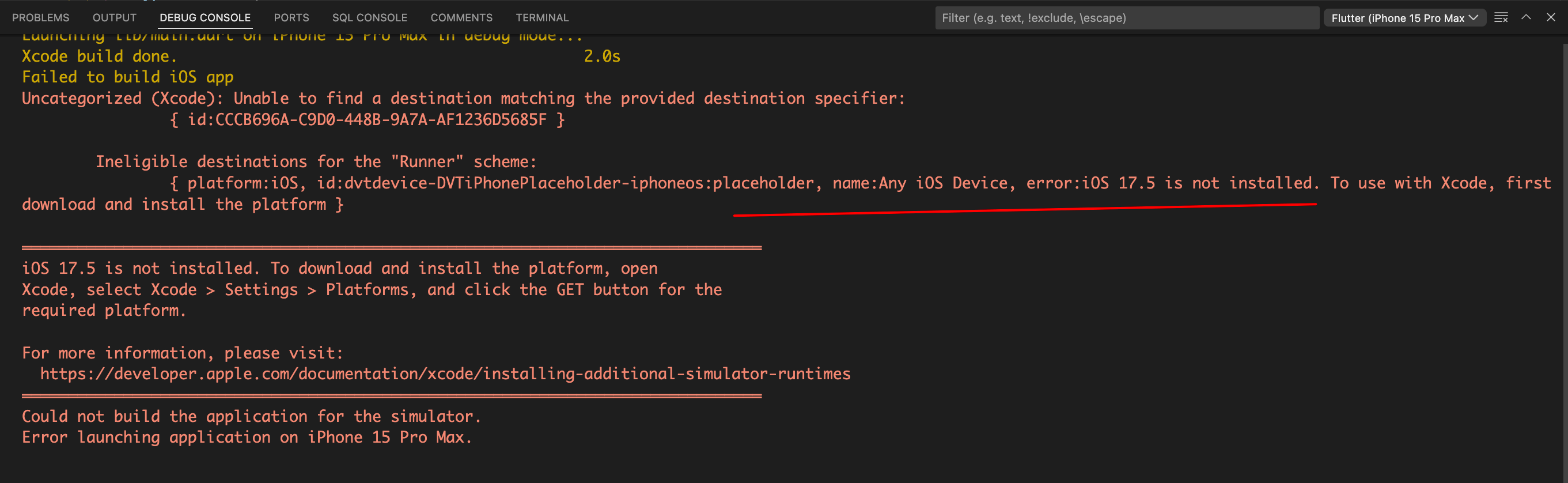
Task: Click the 'Uncategorized (Xcode): Unable to find' line
Action: click(x=464, y=98)
